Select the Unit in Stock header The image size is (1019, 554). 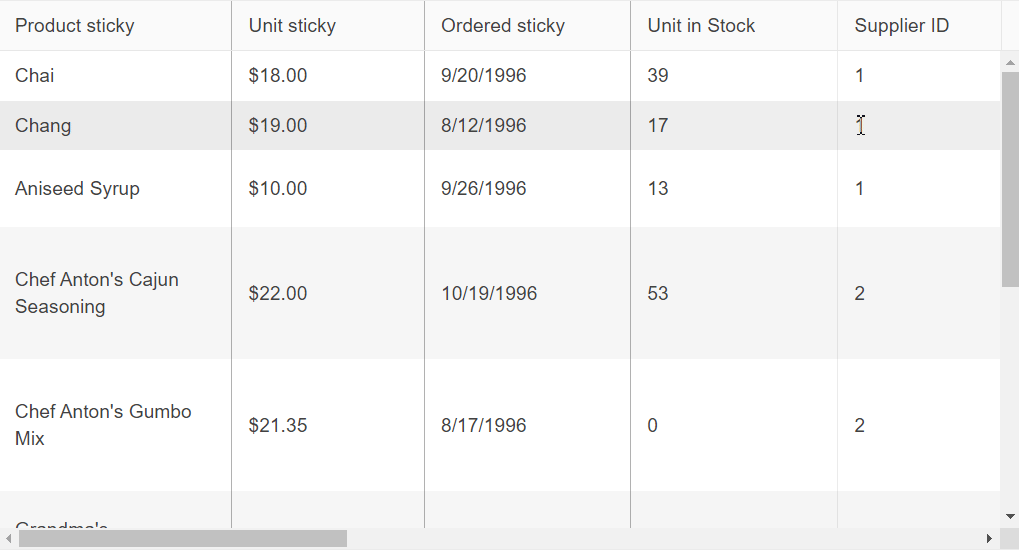(x=701, y=26)
